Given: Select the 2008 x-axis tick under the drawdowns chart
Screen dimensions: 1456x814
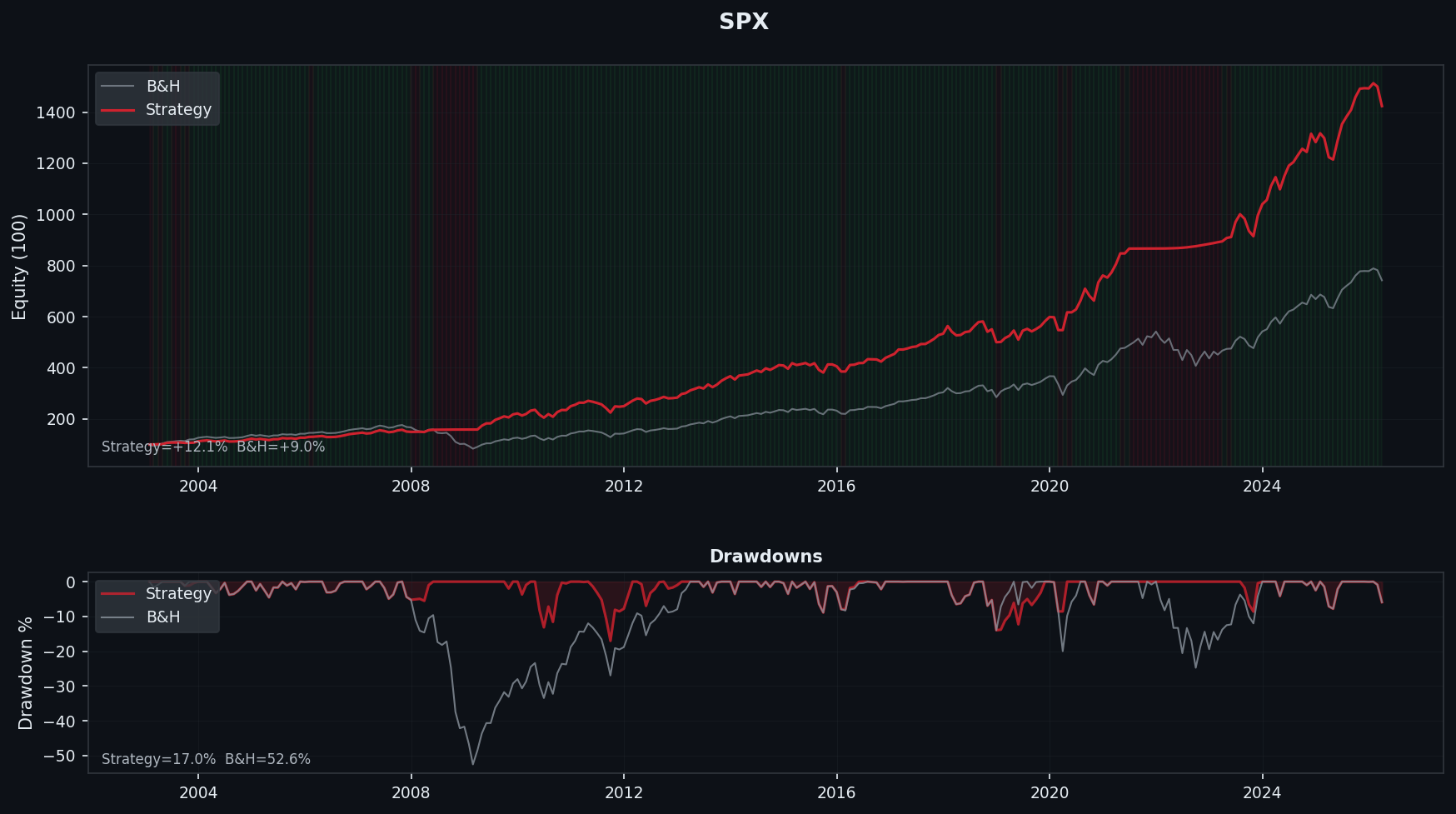Looking at the screenshot, I should pos(411,792).
